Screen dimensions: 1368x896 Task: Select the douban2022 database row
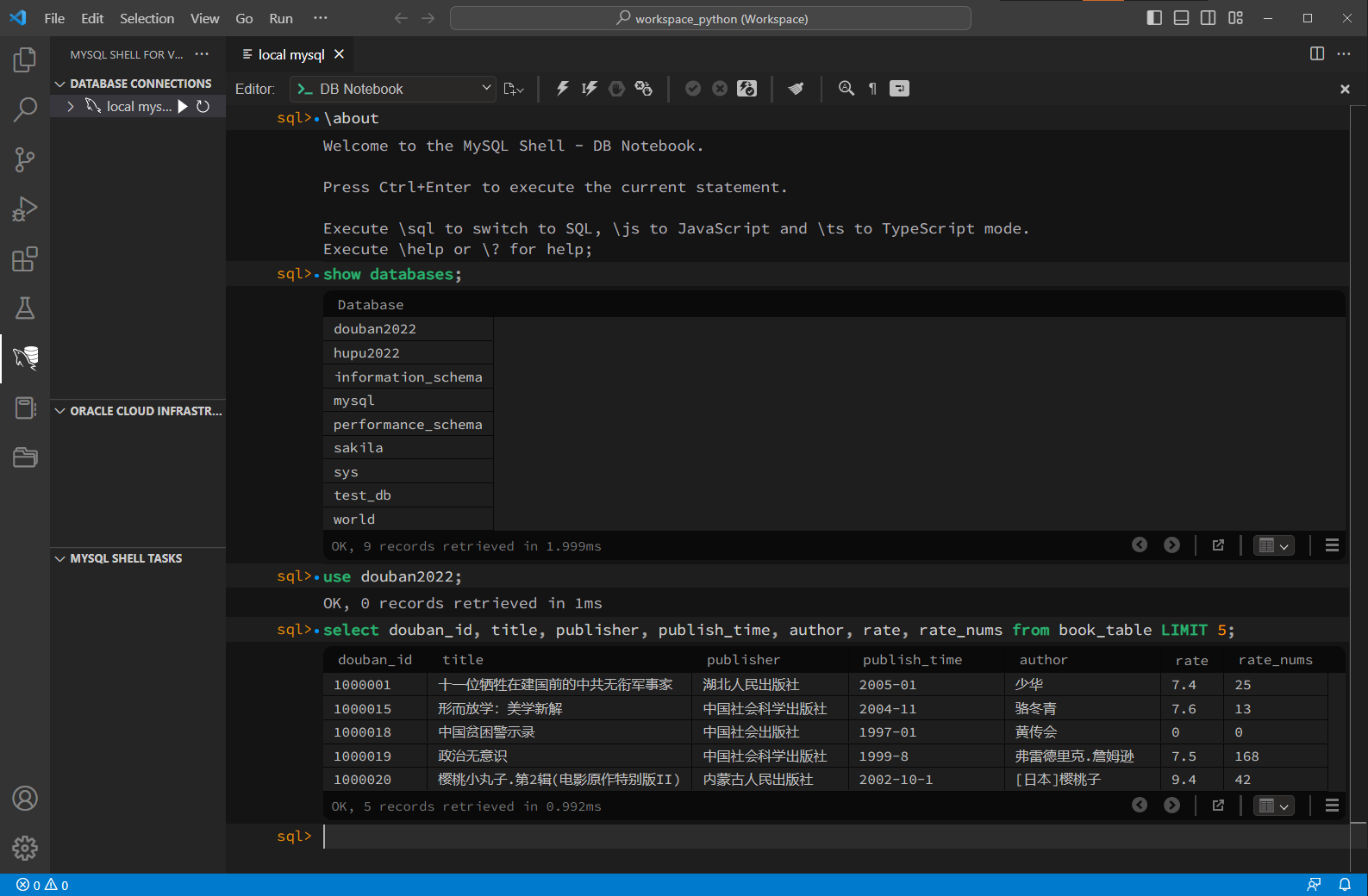point(409,329)
